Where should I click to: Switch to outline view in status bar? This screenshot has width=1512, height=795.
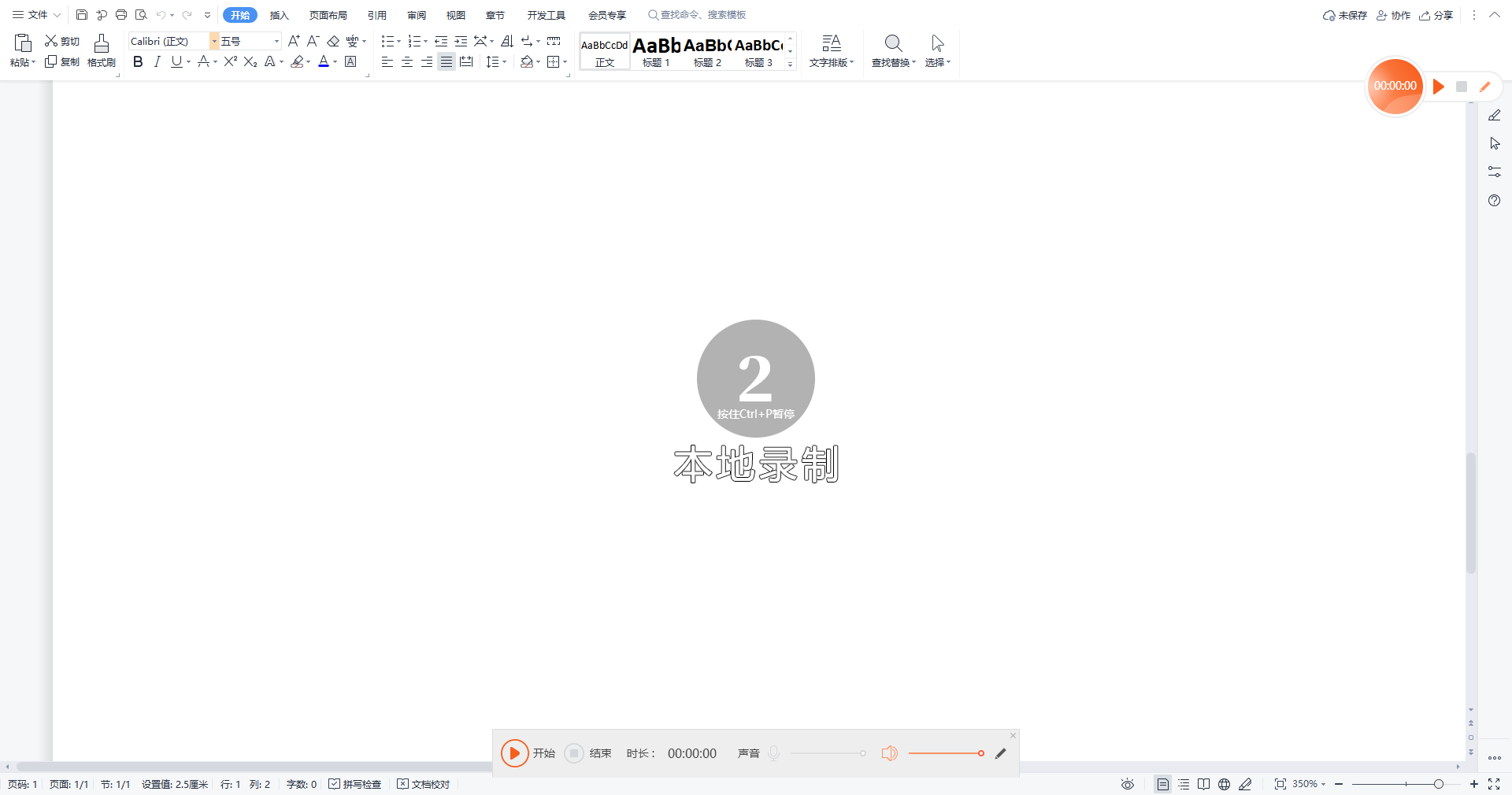point(1184,784)
